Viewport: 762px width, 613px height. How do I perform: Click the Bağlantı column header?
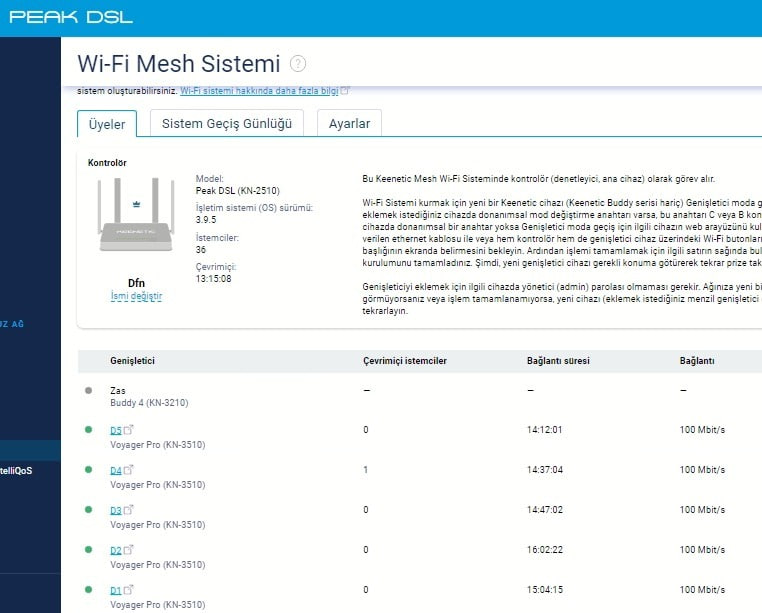coord(697,361)
